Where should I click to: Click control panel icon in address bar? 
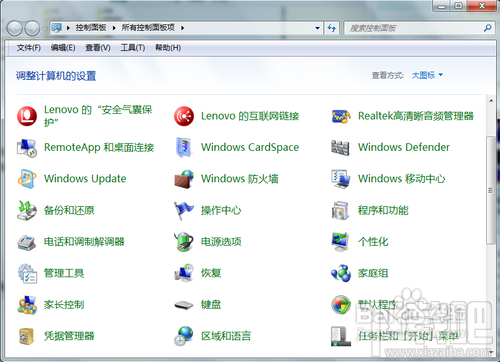point(57,28)
